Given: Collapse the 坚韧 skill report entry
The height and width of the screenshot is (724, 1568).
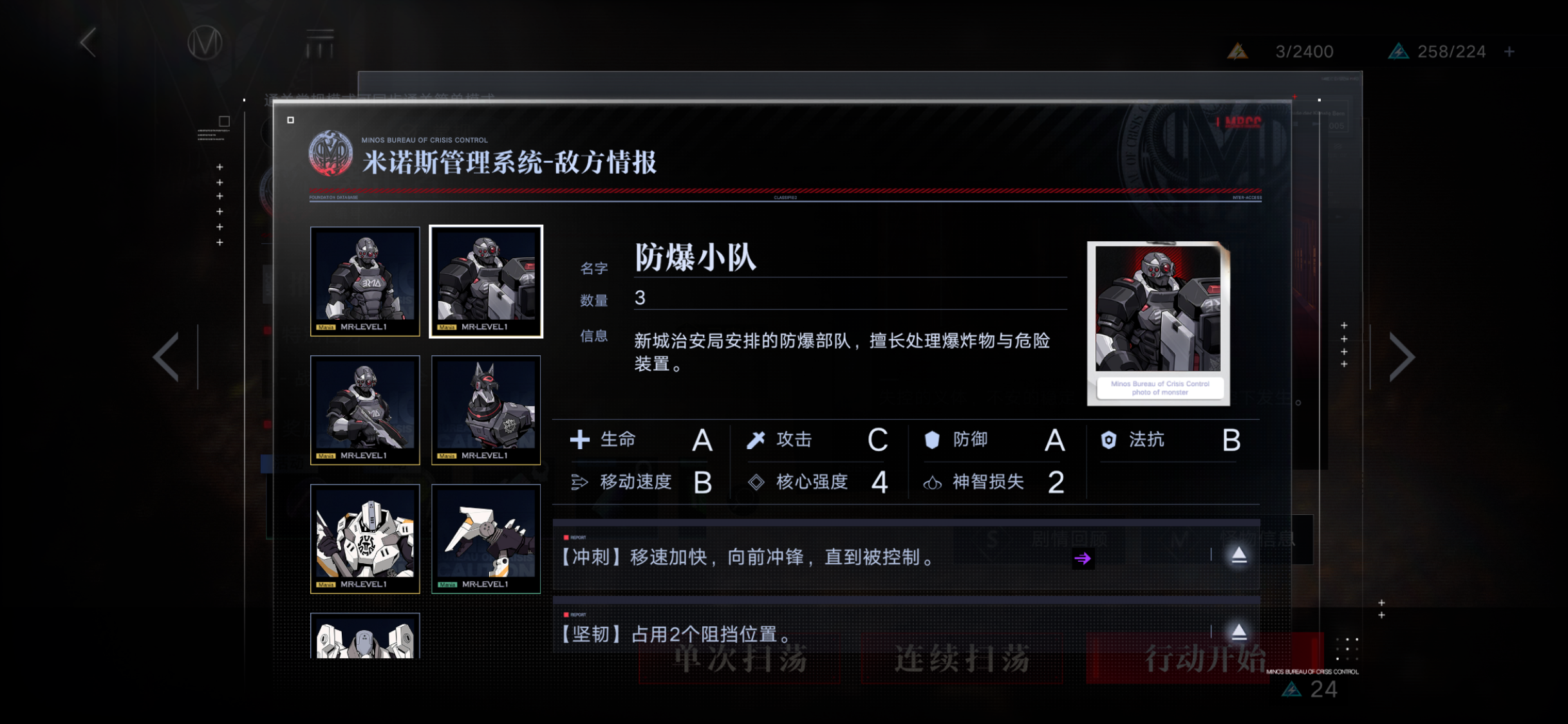Looking at the screenshot, I should tap(1238, 632).
